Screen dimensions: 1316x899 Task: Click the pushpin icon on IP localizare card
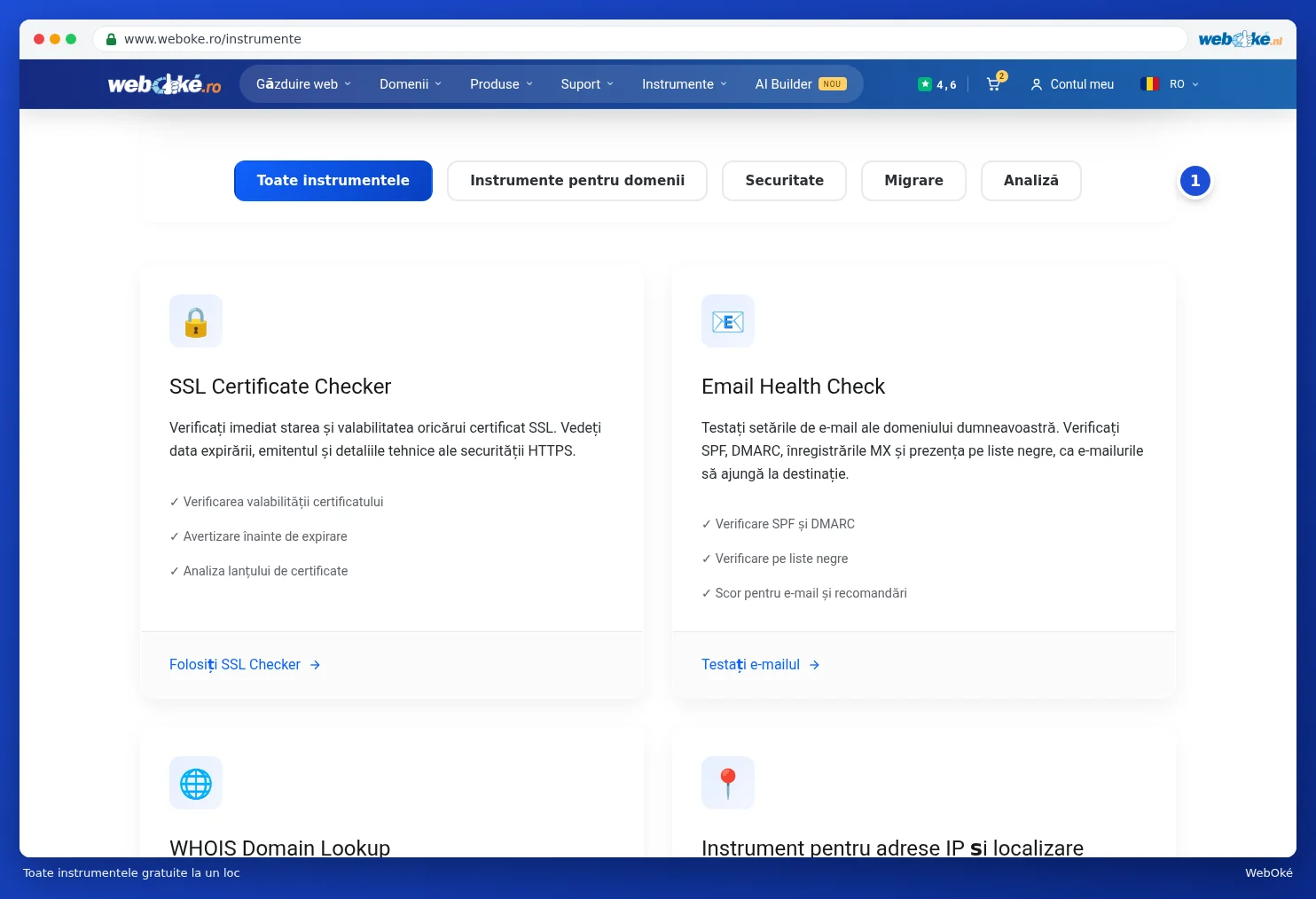[x=728, y=783]
